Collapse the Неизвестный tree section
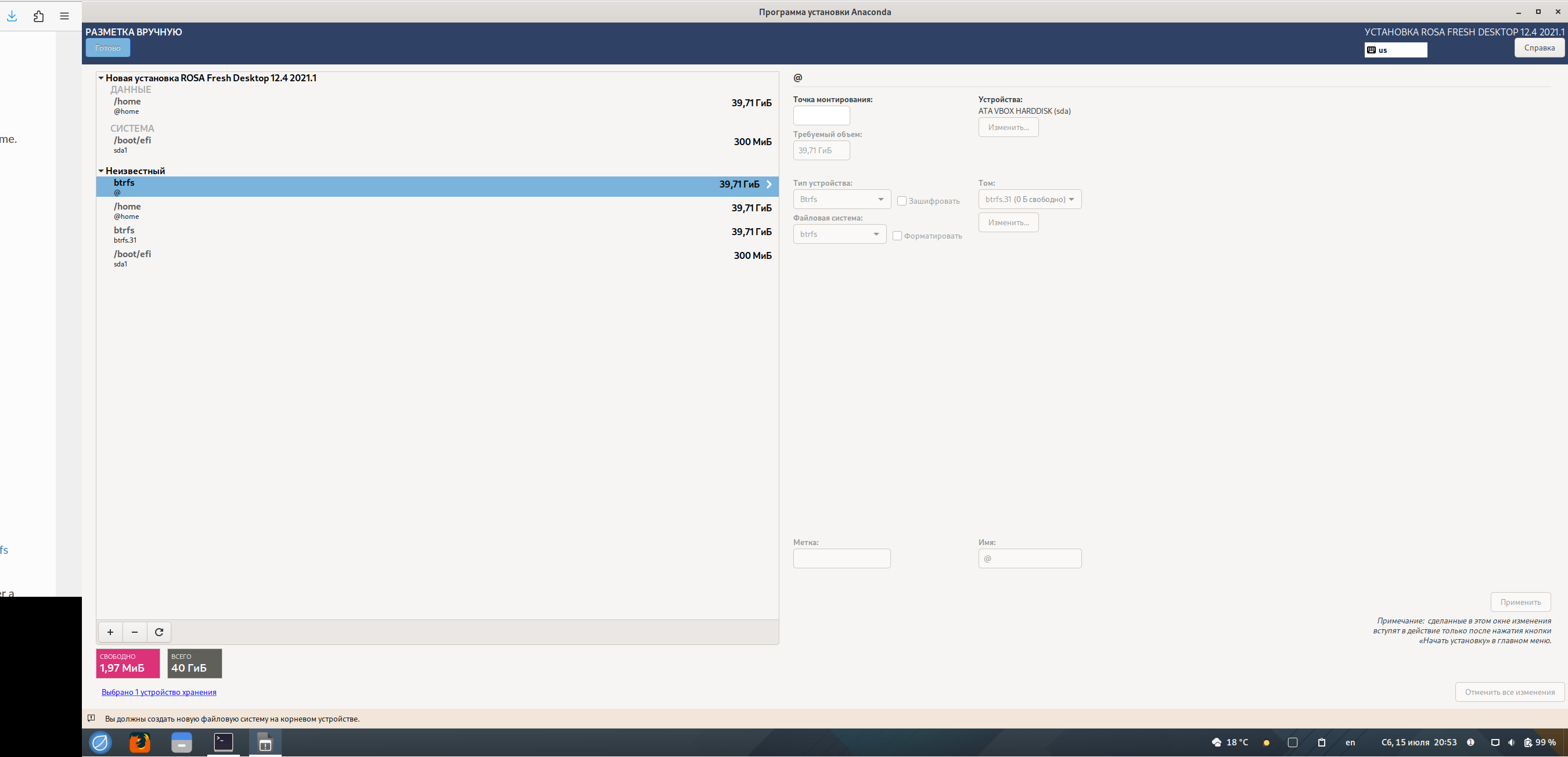The image size is (1568, 757). [x=101, y=171]
